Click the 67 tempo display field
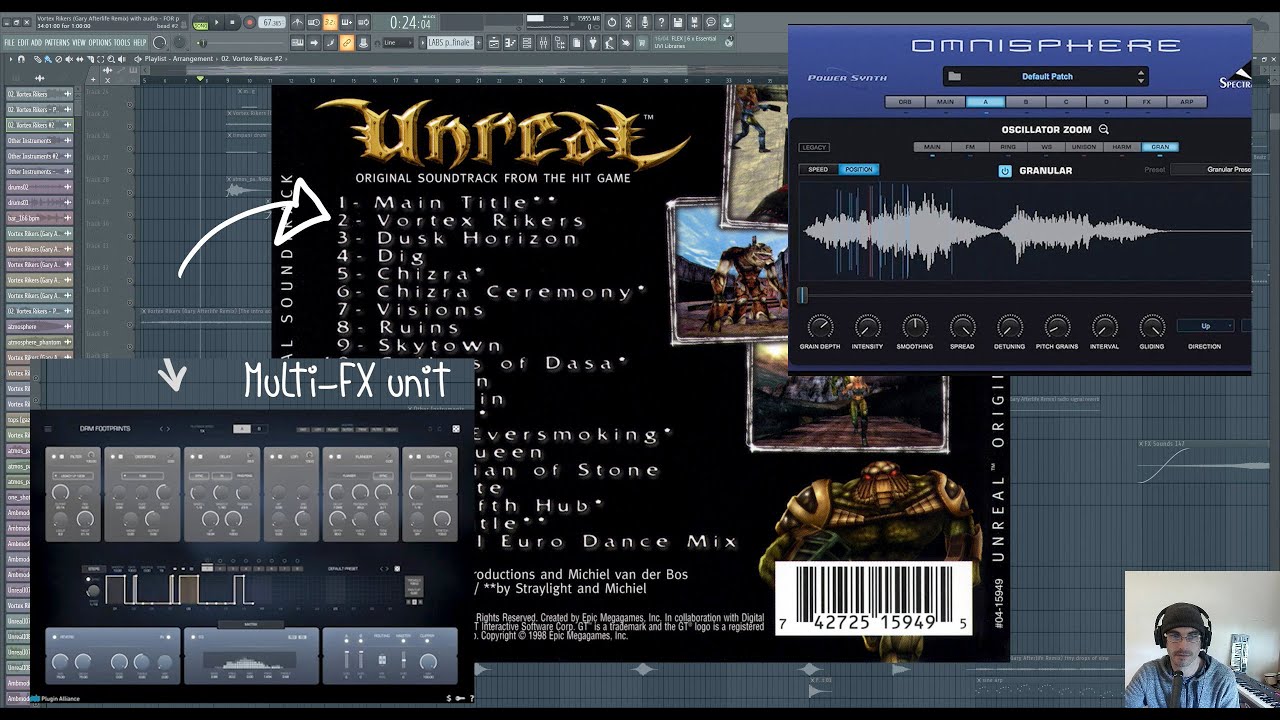 click(x=272, y=22)
